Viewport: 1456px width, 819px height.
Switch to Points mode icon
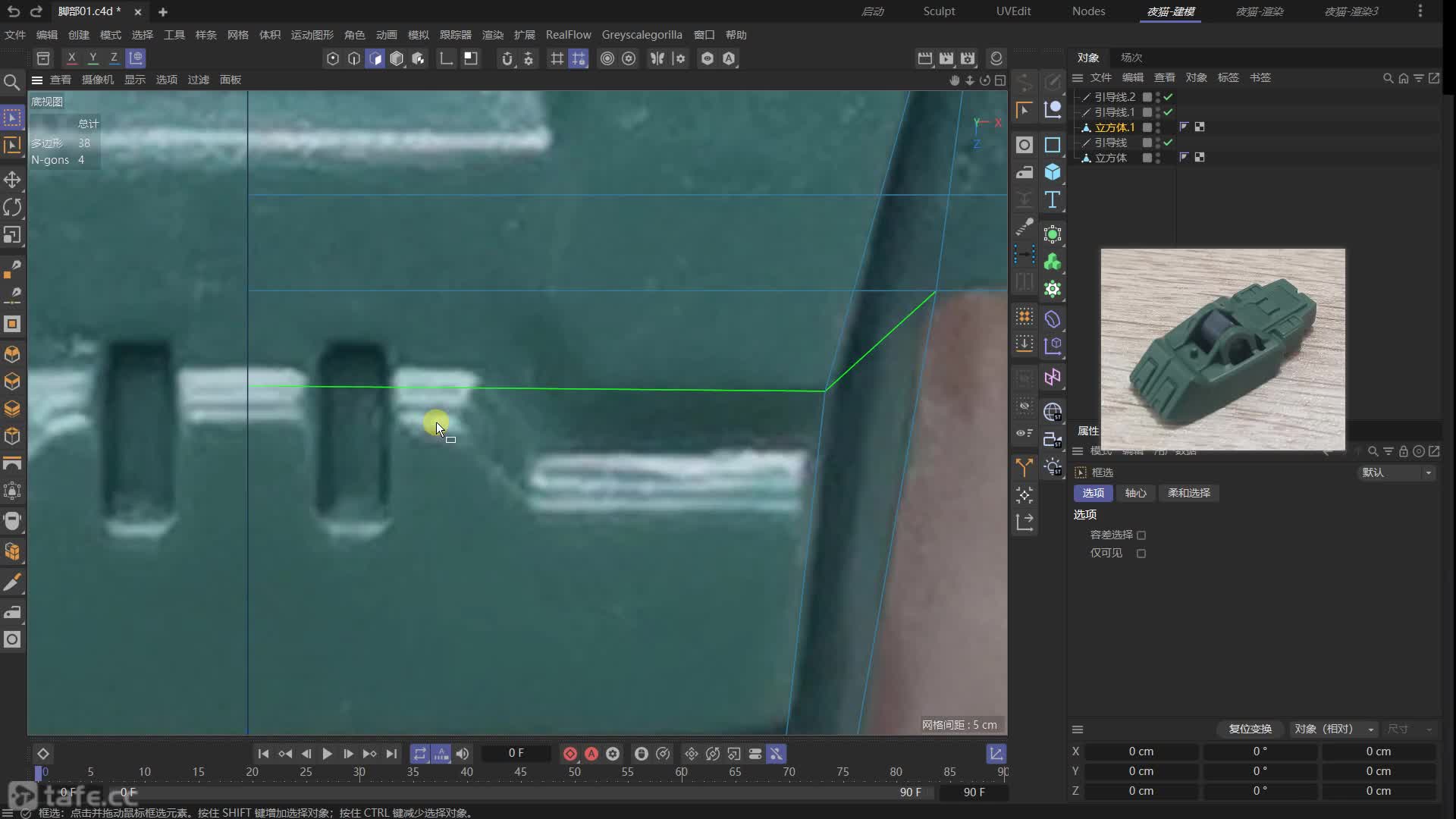[332, 58]
